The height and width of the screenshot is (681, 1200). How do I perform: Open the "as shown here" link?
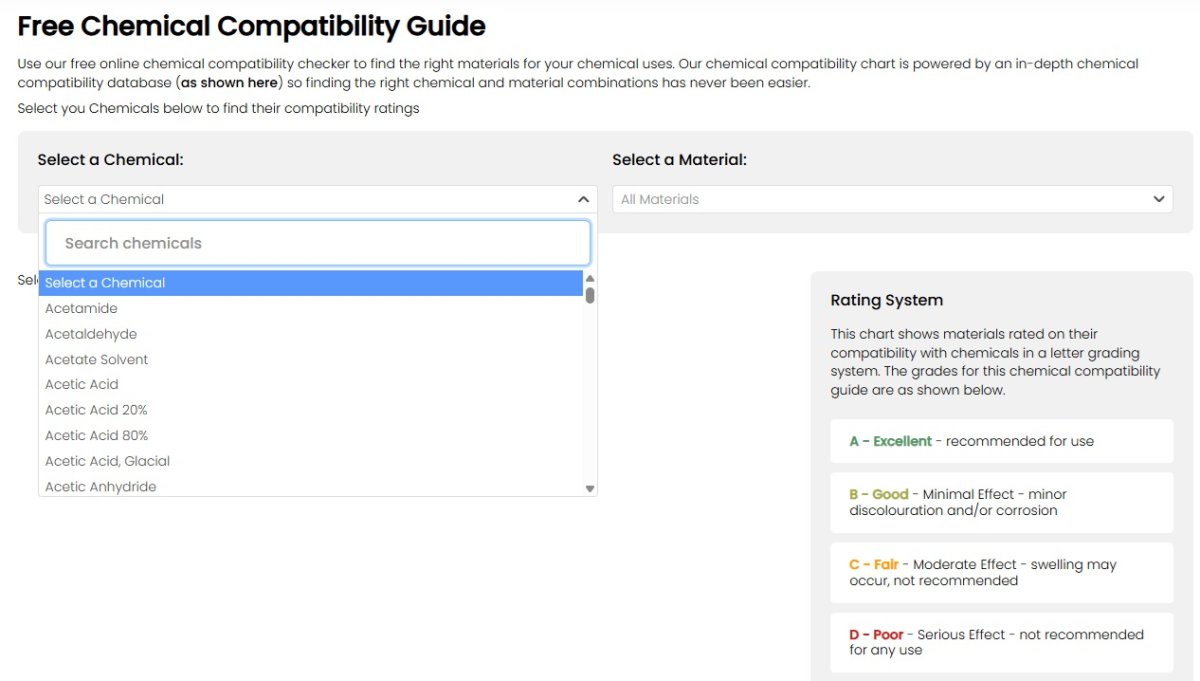(x=231, y=83)
